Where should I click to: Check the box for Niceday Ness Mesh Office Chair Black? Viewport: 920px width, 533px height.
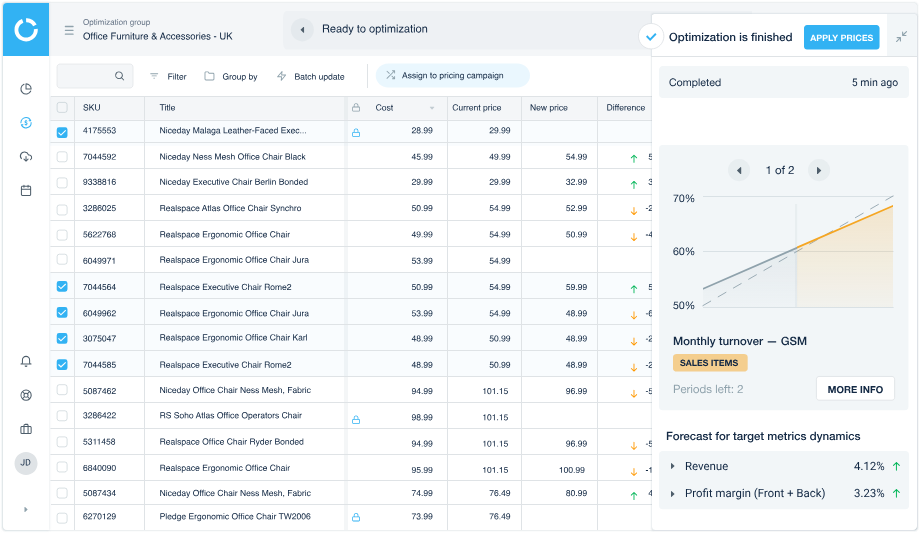[62, 157]
